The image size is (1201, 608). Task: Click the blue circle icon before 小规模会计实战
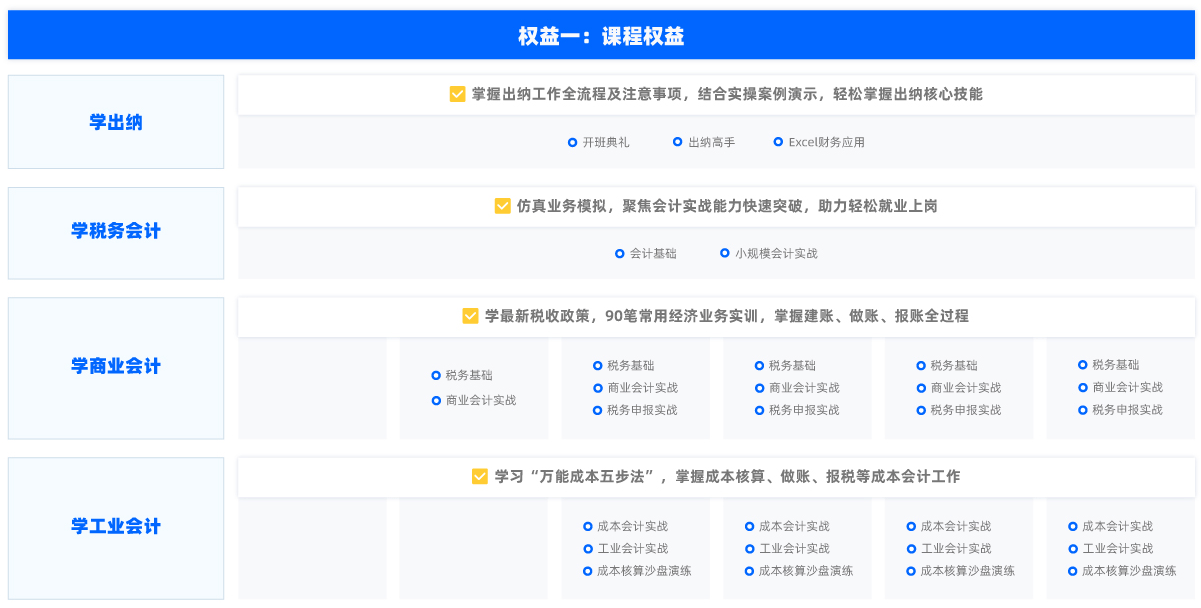pos(725,253)
